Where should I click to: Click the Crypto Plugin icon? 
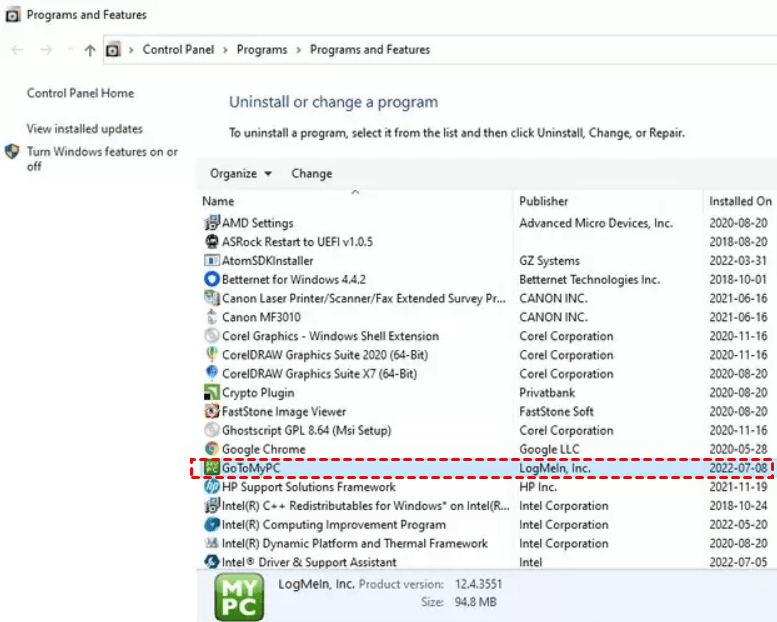(212, 392)
